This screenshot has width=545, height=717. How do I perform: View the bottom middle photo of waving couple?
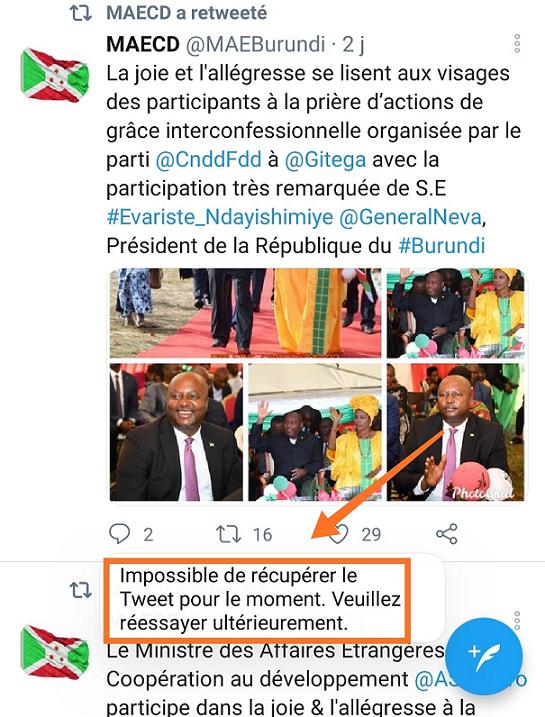tap(315, 432)
